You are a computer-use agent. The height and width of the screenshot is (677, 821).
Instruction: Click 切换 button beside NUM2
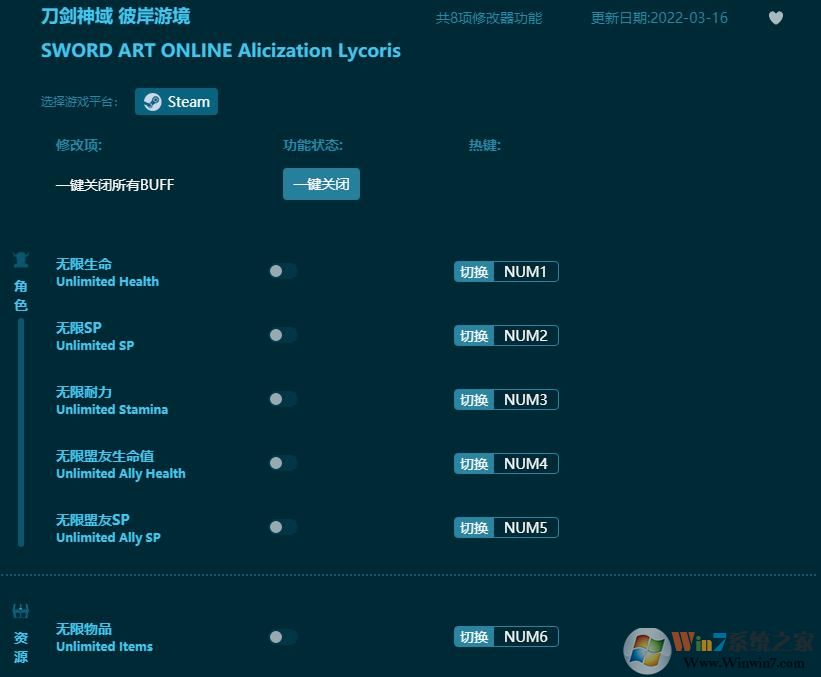point(474,336)
